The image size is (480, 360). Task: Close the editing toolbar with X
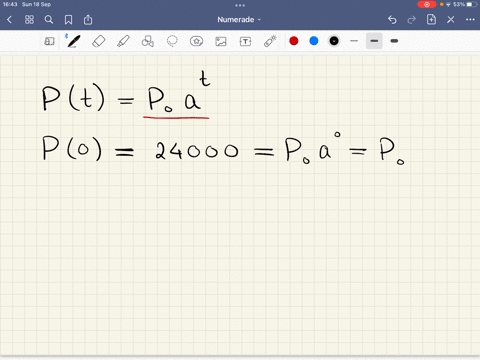(451, 20)
